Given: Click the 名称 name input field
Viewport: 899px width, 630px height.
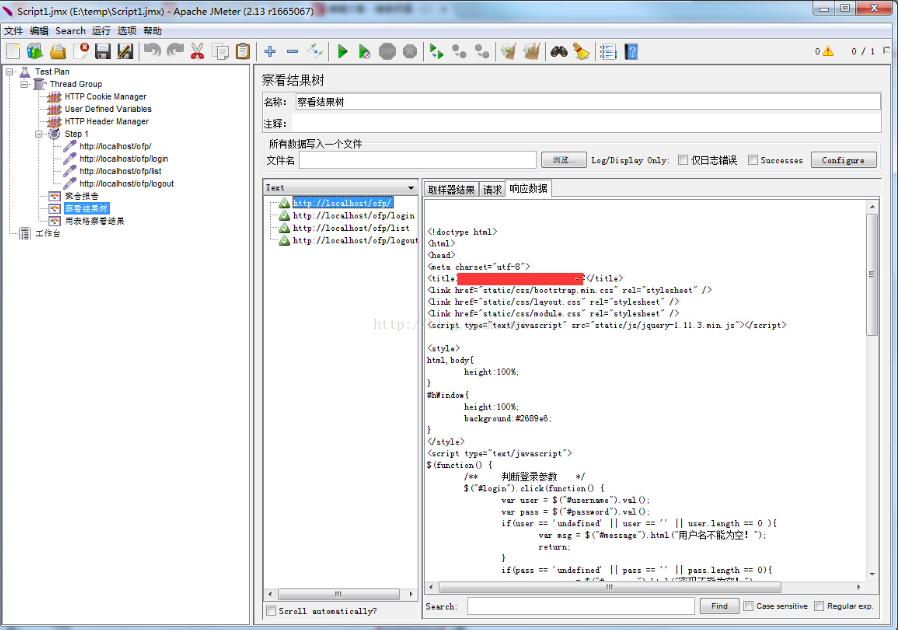Looking at the screenshot, I should click(x=588, y=102).
